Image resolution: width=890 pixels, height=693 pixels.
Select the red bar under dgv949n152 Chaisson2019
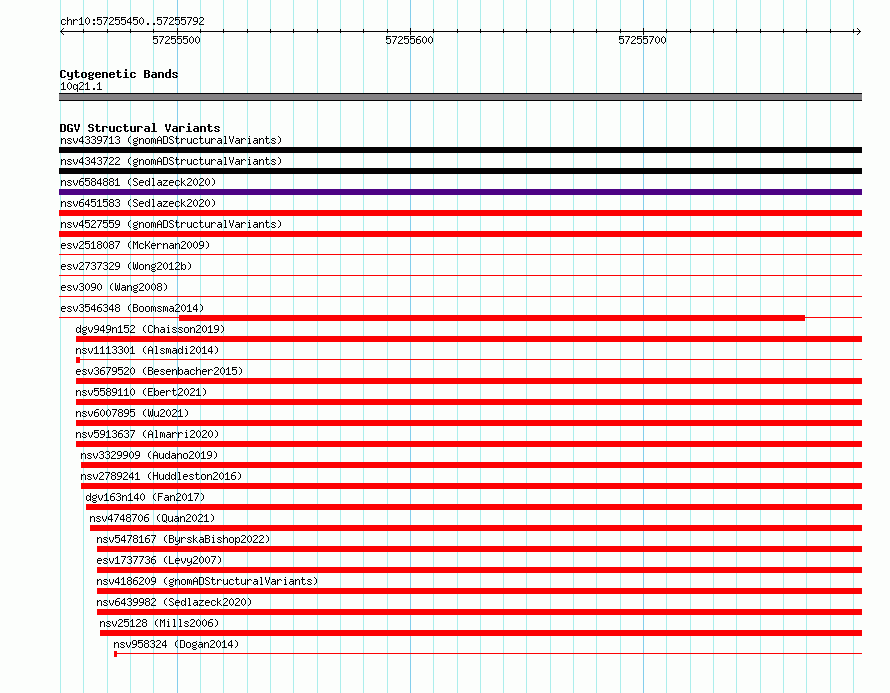(x=469, y=339)
